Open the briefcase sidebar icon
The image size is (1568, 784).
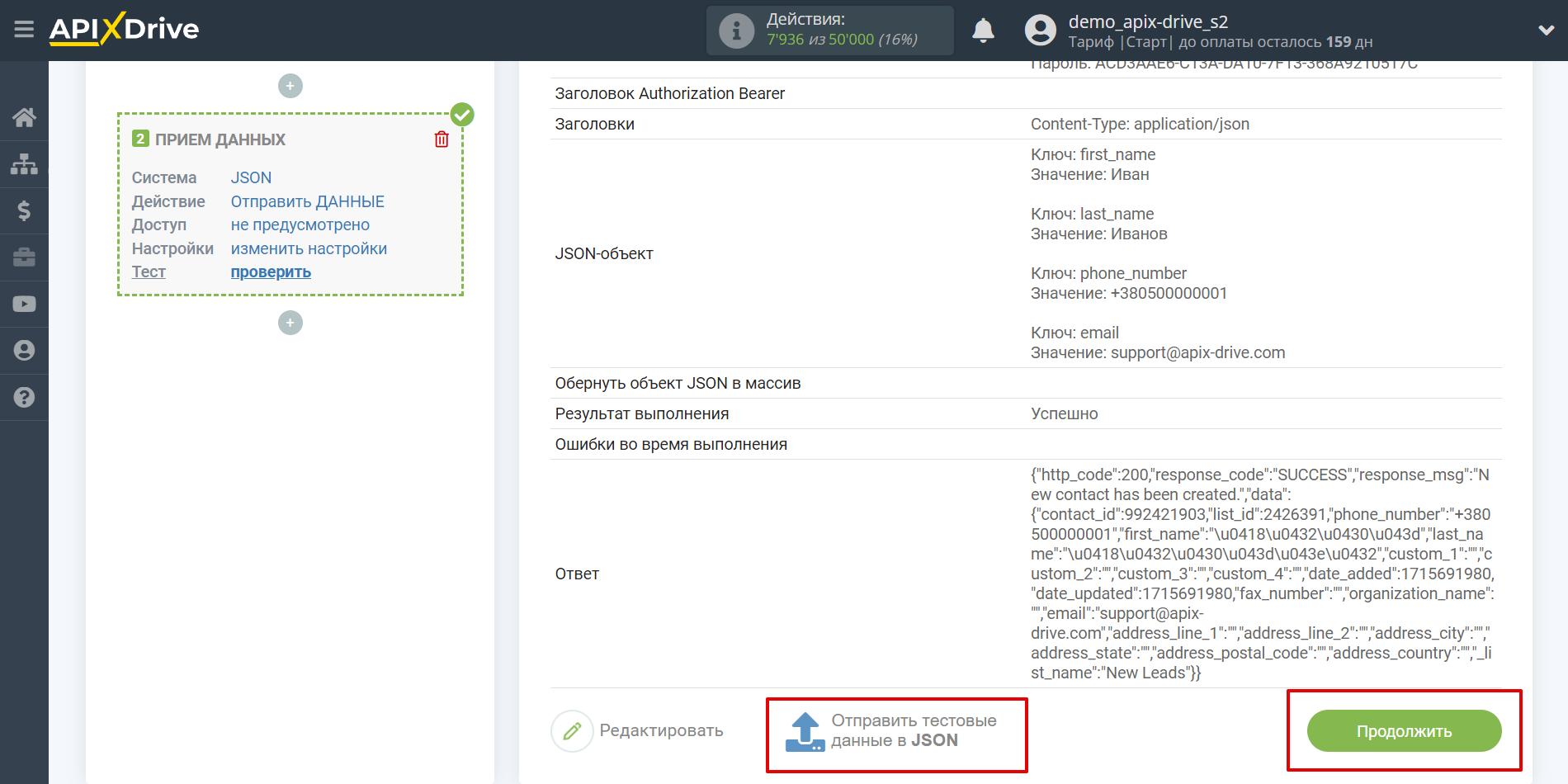click(x=24, y=257)
